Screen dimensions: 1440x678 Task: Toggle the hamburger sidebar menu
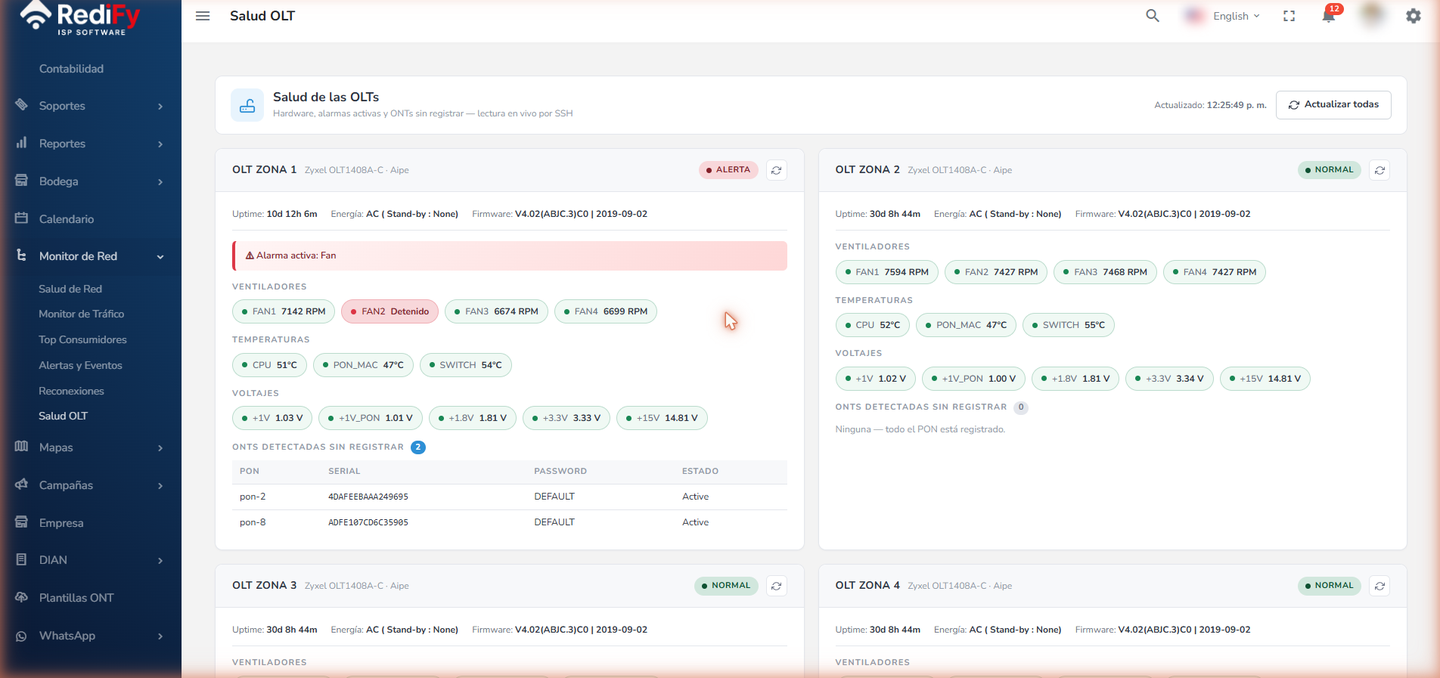203,16
